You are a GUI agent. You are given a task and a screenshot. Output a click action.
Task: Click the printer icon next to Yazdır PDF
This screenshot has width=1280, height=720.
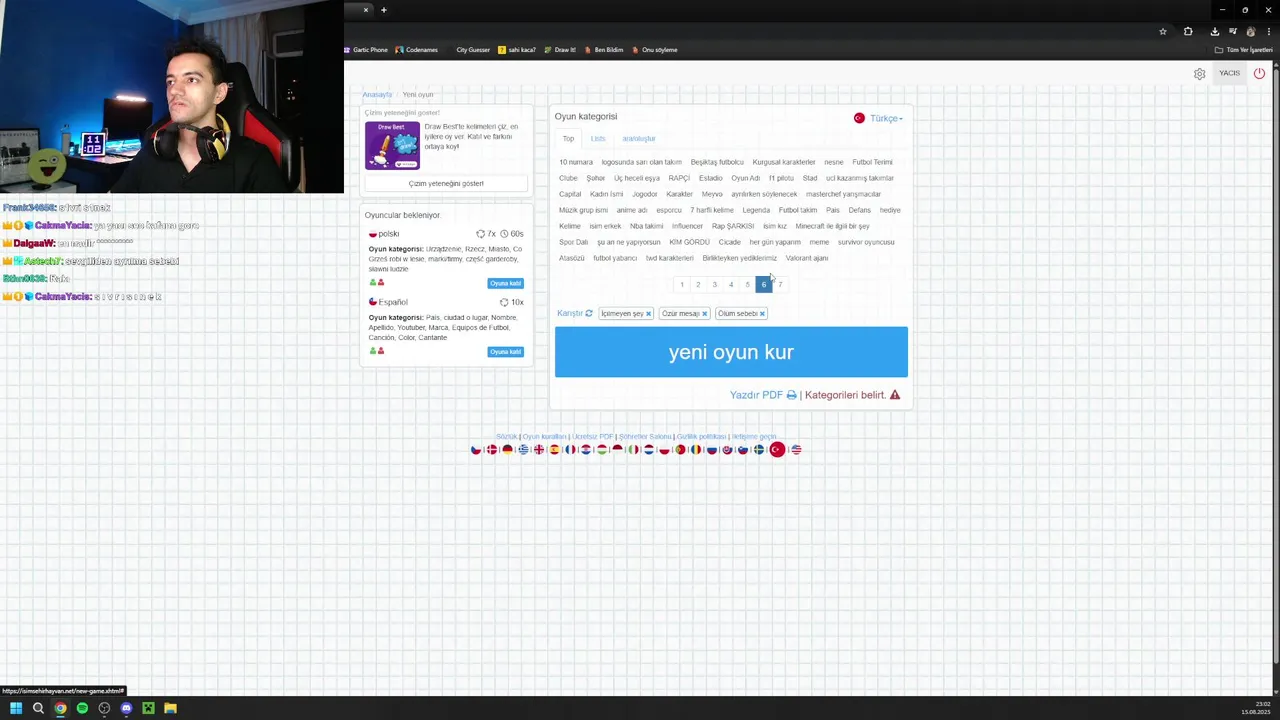tap(791, 395)
